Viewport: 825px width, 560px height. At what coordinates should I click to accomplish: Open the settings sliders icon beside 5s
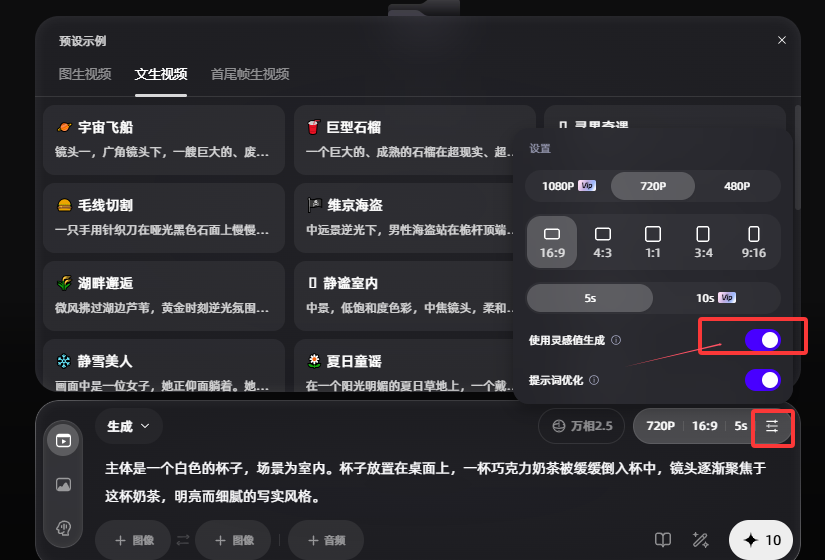(771, 426)
